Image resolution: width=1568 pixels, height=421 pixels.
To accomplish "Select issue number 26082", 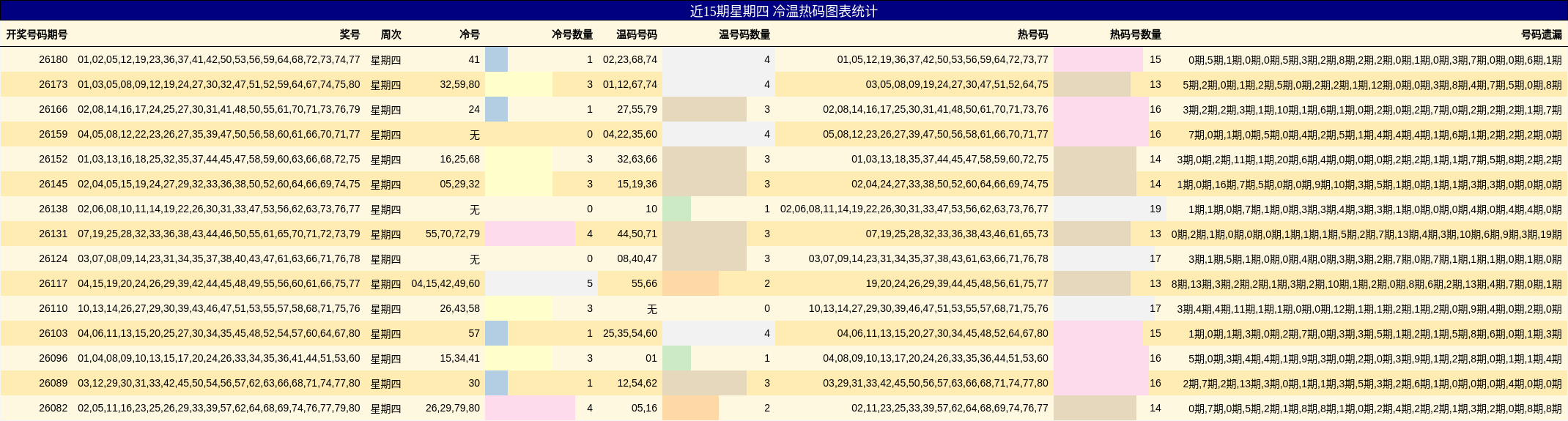I will (x=53, y=408).
